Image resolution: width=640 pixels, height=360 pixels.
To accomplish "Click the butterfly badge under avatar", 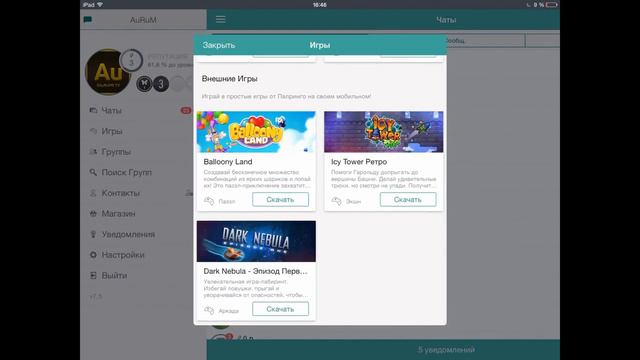I will coord(144,84).
